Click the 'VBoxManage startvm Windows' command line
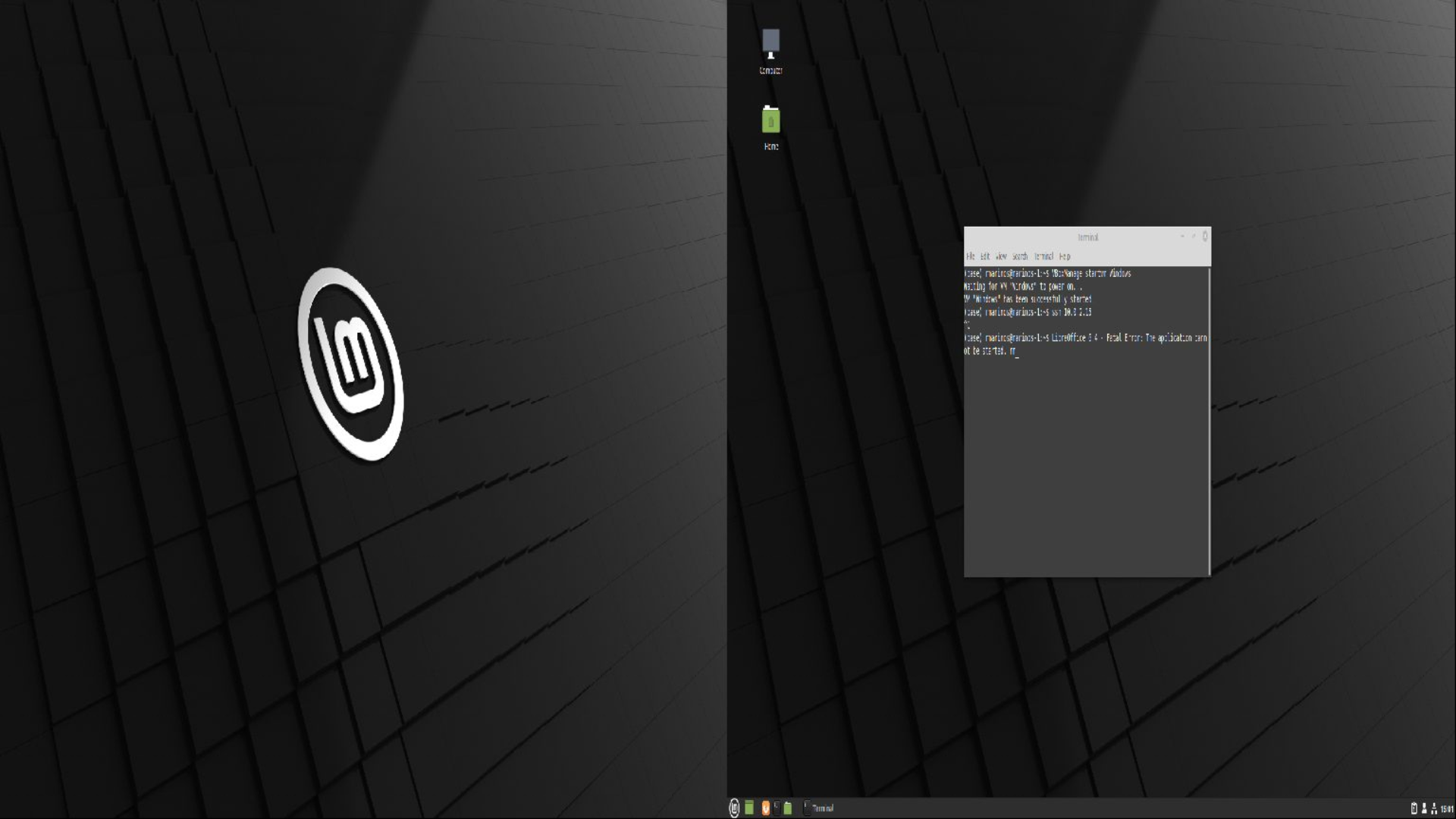Screen dimensions: 1456x819 pos(1047,274)
